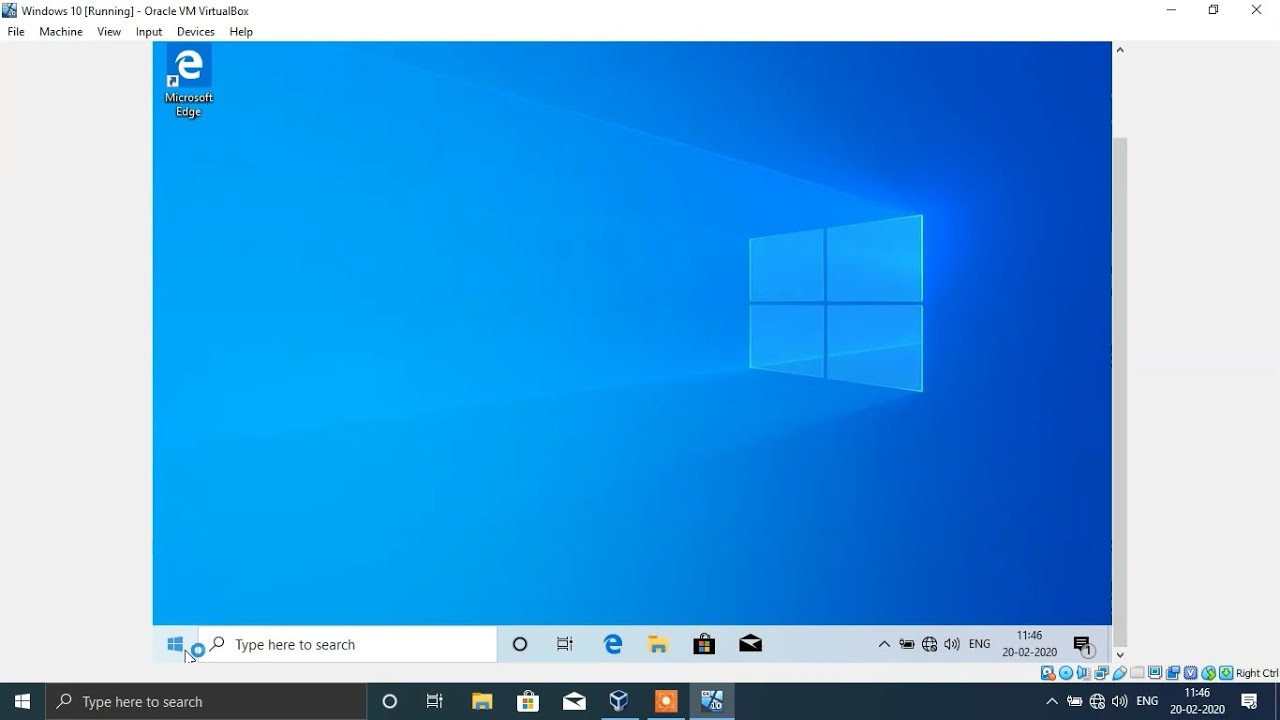Open the host clock showing 20-02-2020
The width and height of the screenshot is (1280, 720).
click(1197, 701)
